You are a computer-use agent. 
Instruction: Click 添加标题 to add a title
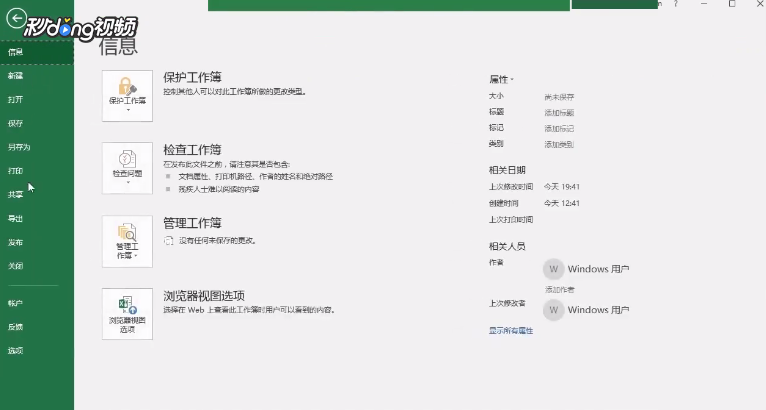(x=559, y=113)
